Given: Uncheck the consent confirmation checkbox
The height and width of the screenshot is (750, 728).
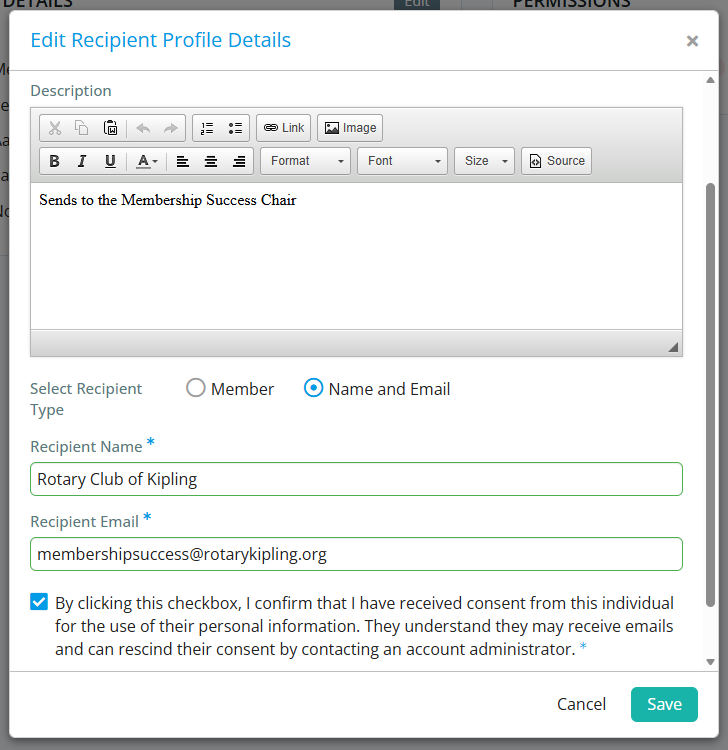Looking at the screenshot, I should [x=39, y=602].
